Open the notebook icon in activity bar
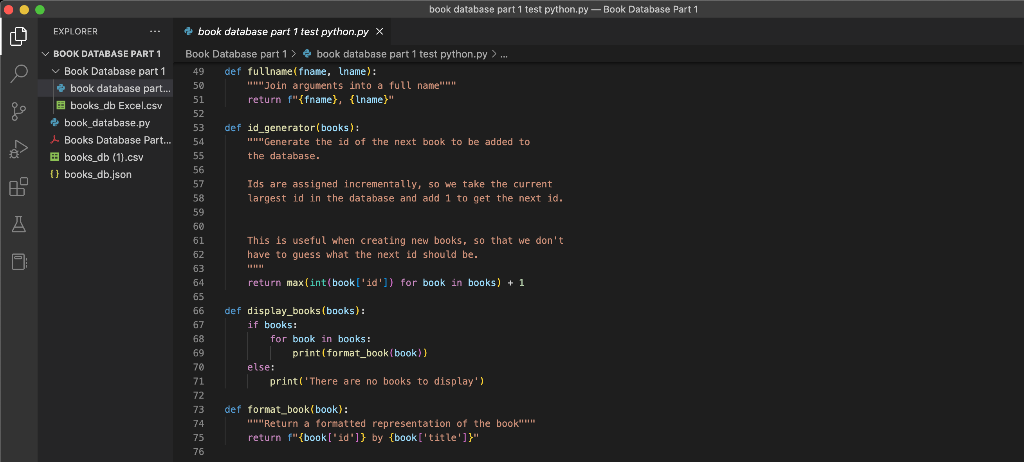The image size is (1024, 462). 18,262
